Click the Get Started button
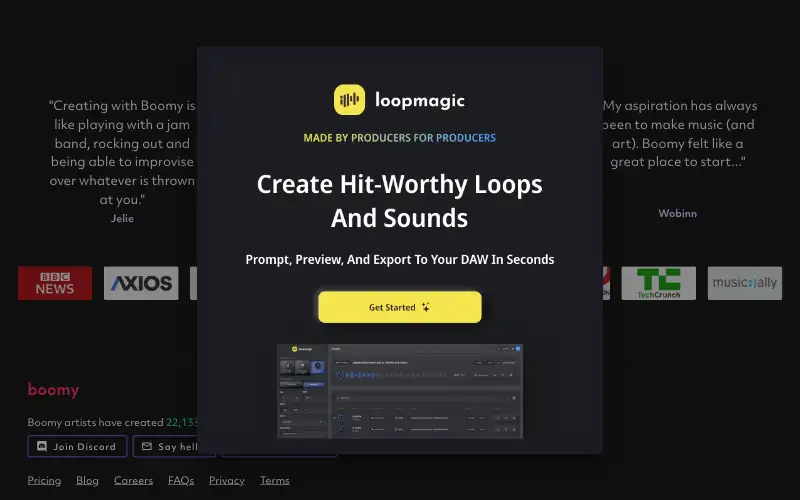This screenshot has width=800, height=500. (x=400, y=307)
